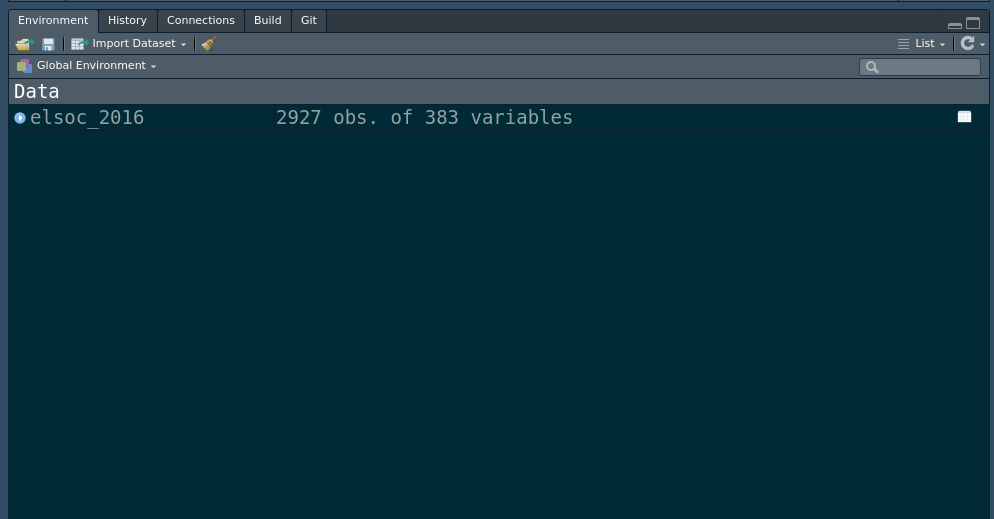The height and width of the screenshot is (519, 994).
Task: Save the workspace with the floppy disk icon
Action: coord(48,44)
